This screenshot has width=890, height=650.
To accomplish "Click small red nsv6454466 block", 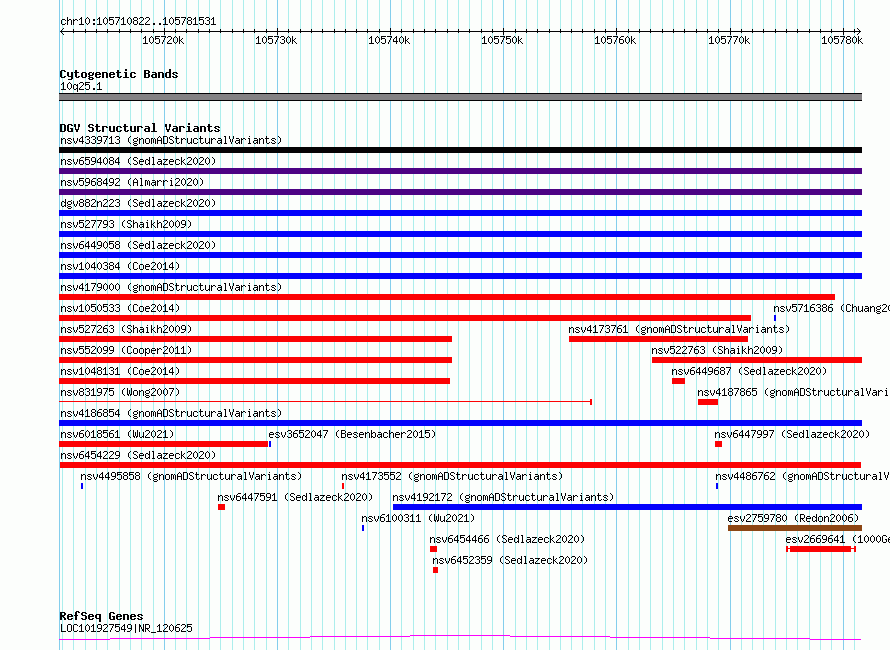I will tap(434, 549).
